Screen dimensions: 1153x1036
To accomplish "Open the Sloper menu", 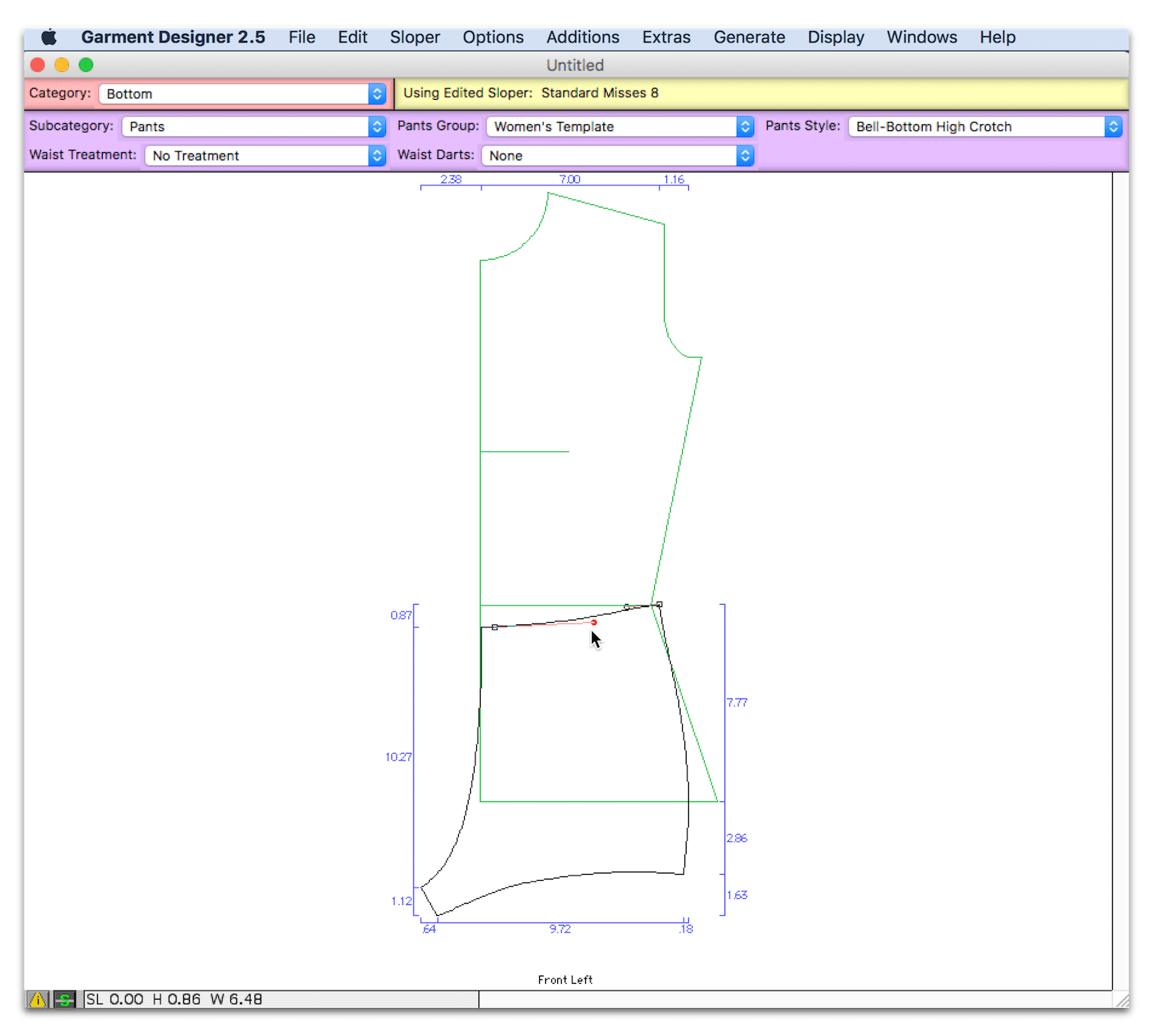I will click(414, 37).
